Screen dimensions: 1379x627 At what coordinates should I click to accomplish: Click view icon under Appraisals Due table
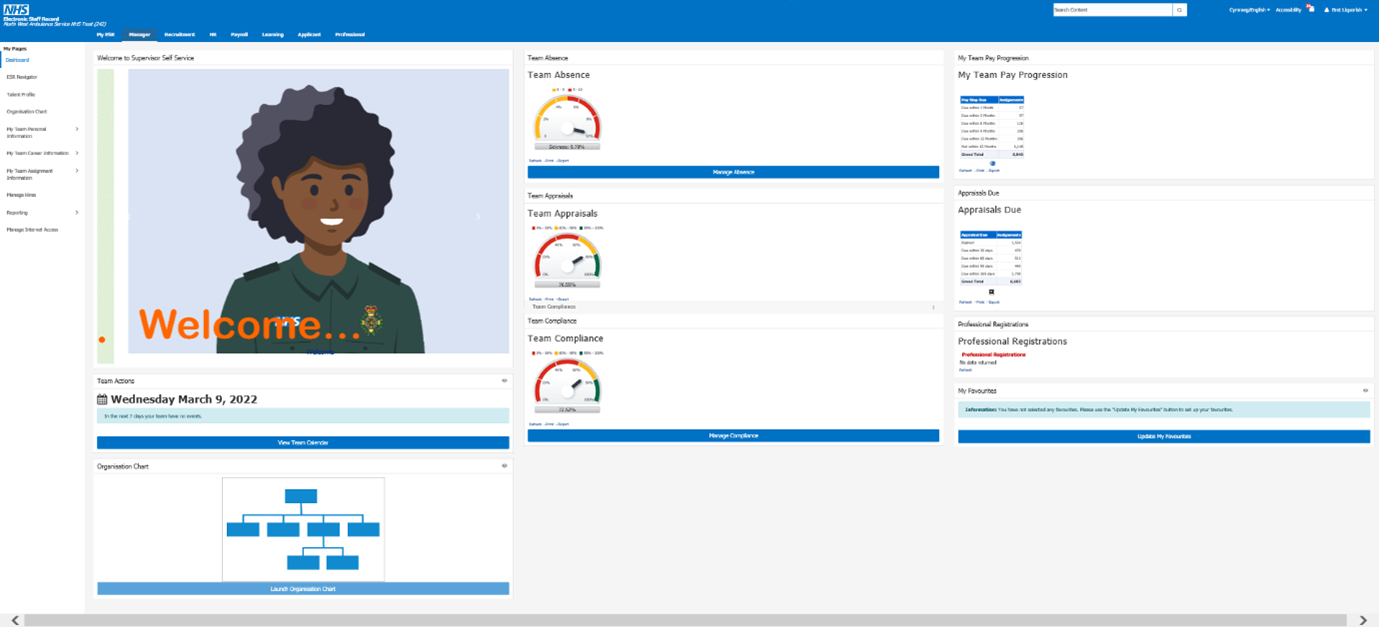(x=992, y=292)
